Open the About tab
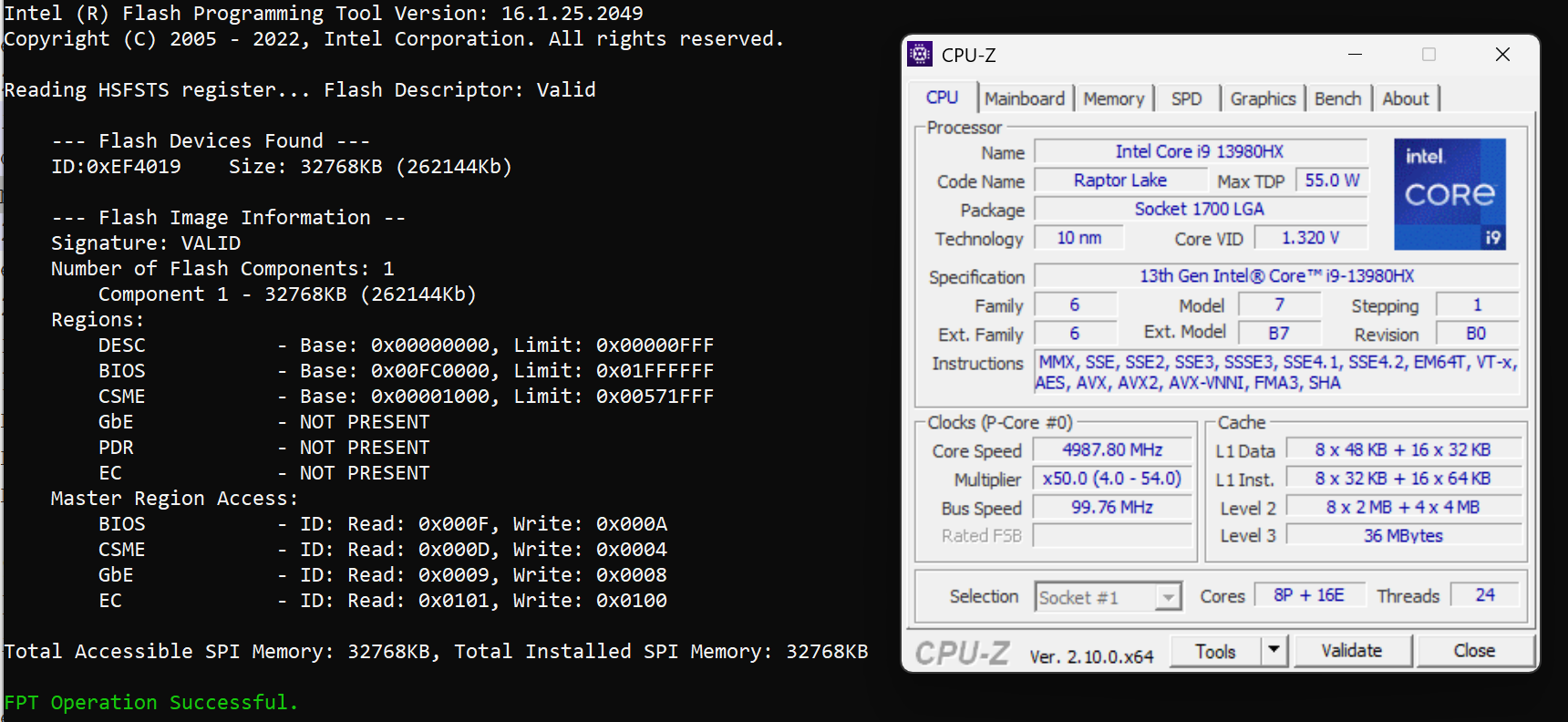 [1405, 98]
